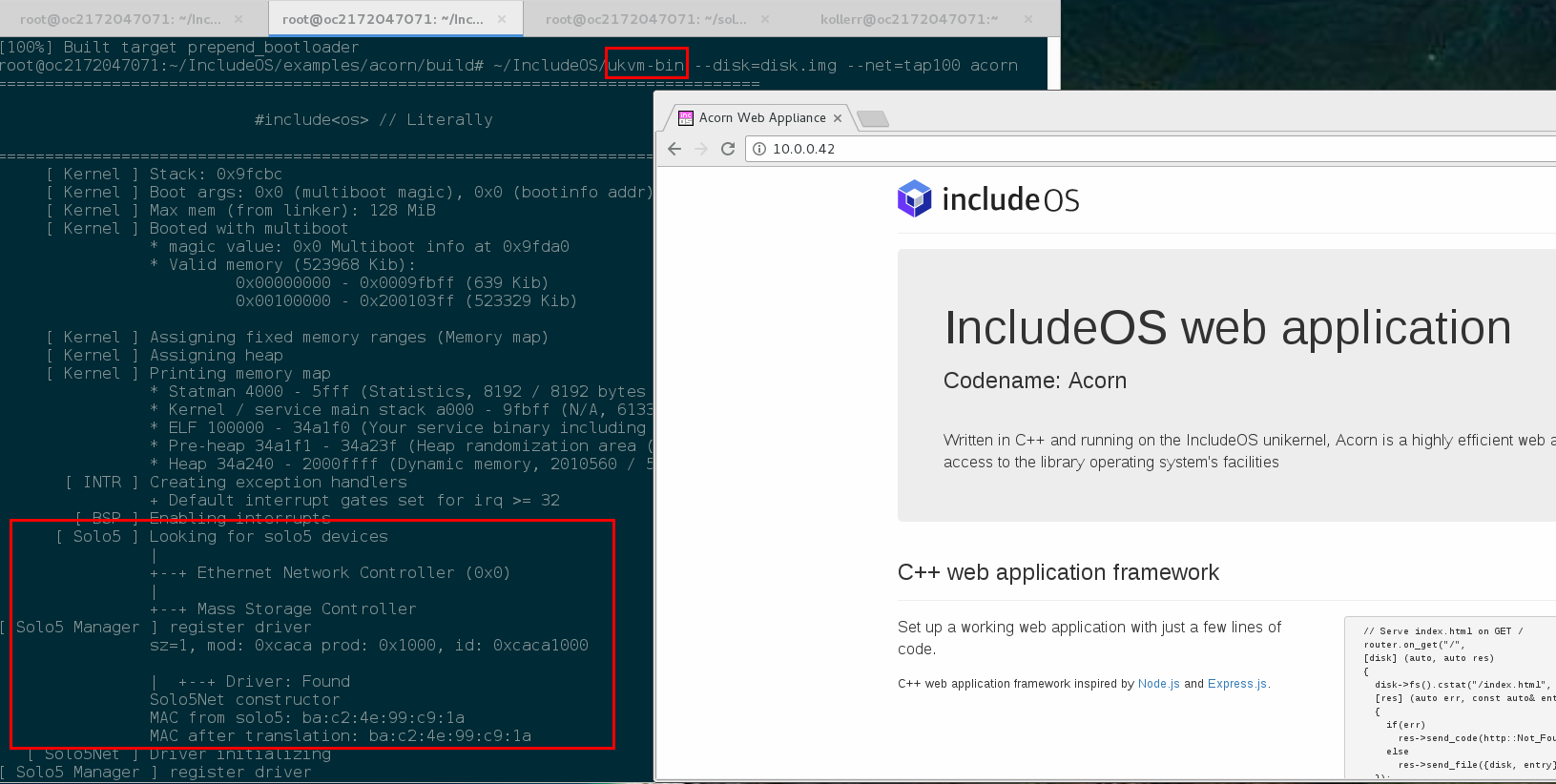Click 'Printing memory map' line
Image resolution: width=1556 pixels, height=784 pixels.
239,373
